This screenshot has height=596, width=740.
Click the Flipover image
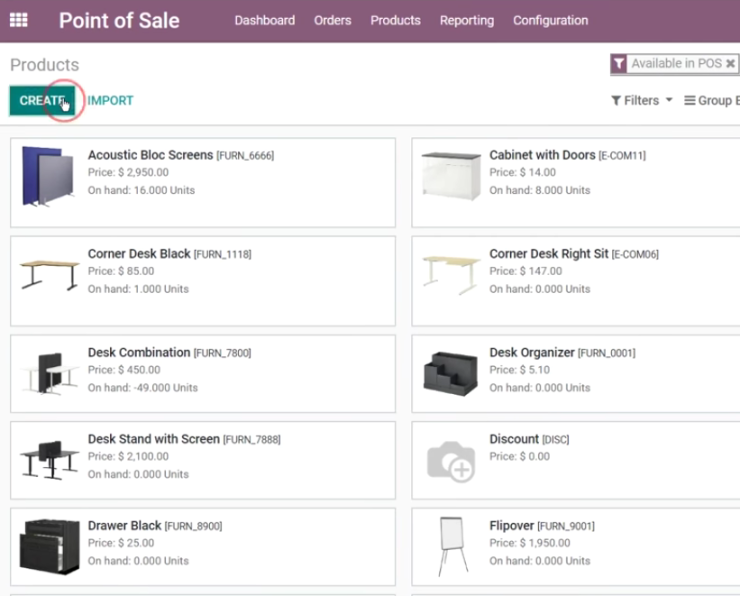click(x=452, y=546)
